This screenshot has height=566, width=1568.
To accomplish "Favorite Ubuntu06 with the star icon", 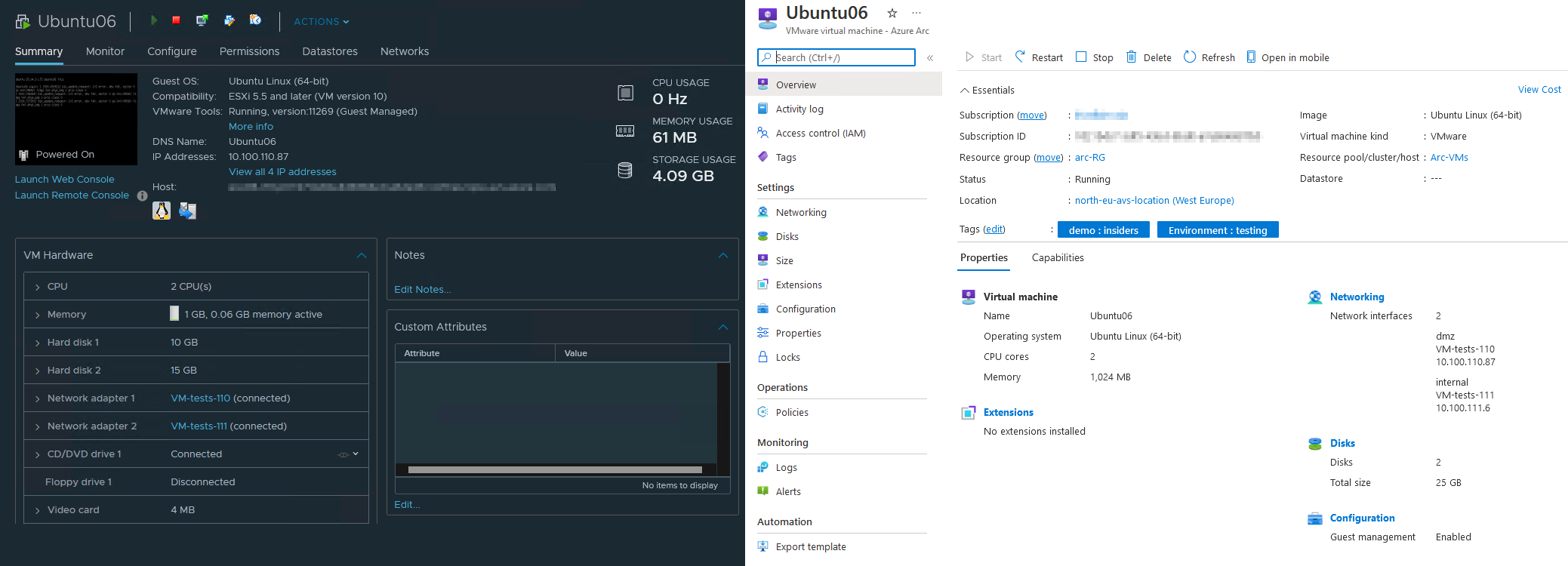I will tap(892, 13).
